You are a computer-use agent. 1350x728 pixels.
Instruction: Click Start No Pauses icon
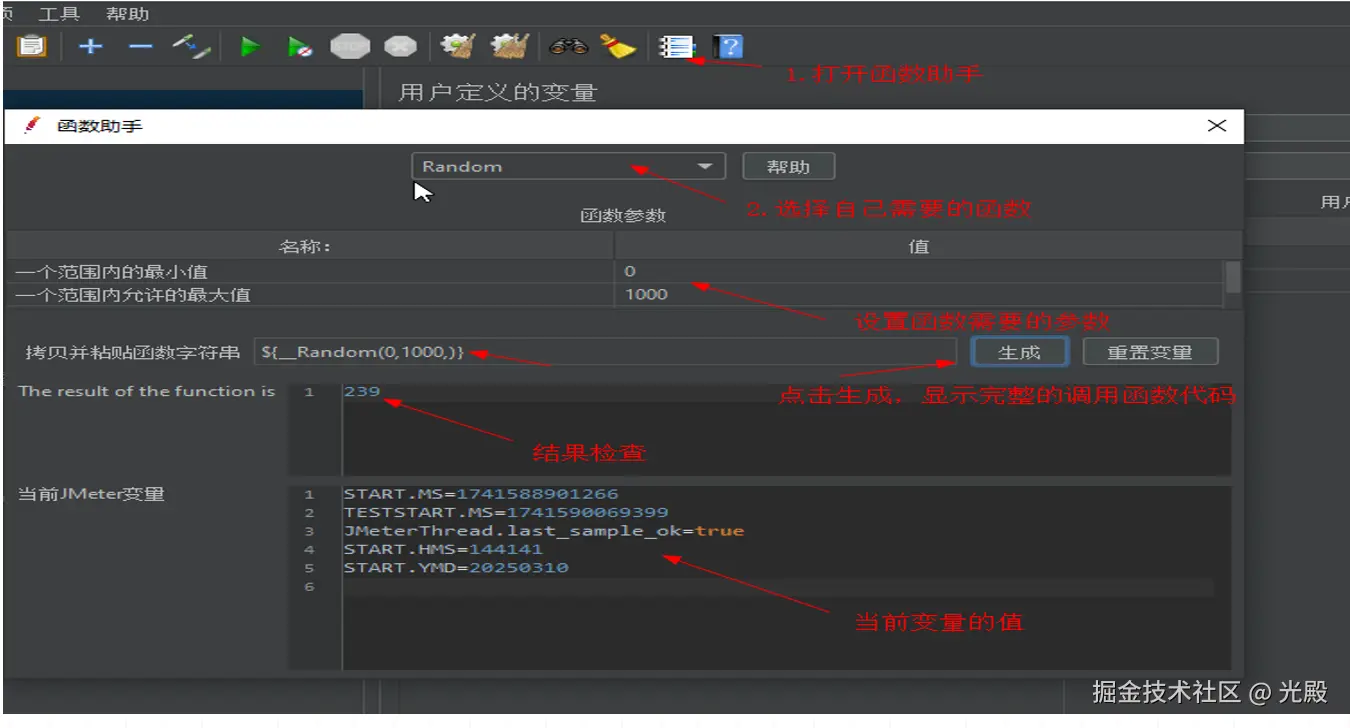coord(299,46)
